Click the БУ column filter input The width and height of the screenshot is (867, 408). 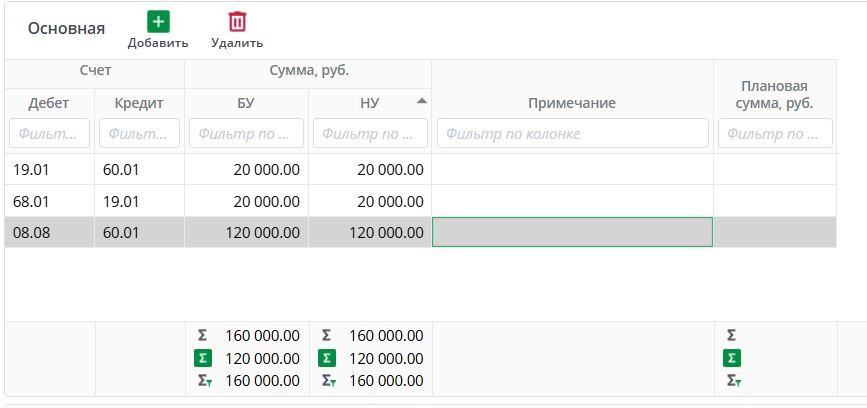pyautogui.click(x=246, y=133)
